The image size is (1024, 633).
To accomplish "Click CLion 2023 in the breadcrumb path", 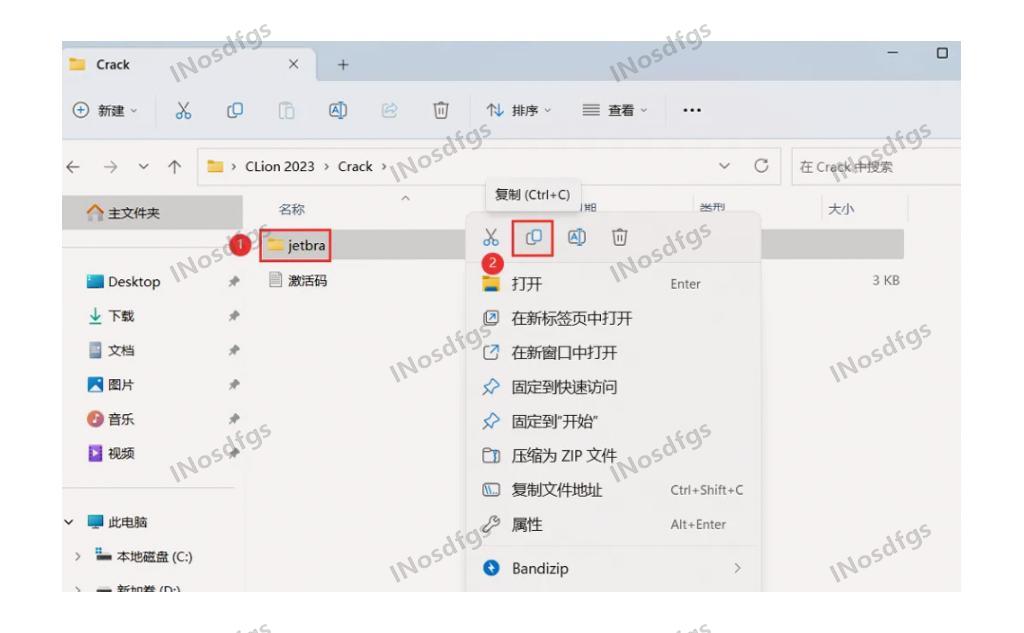I will pos(280,167).
